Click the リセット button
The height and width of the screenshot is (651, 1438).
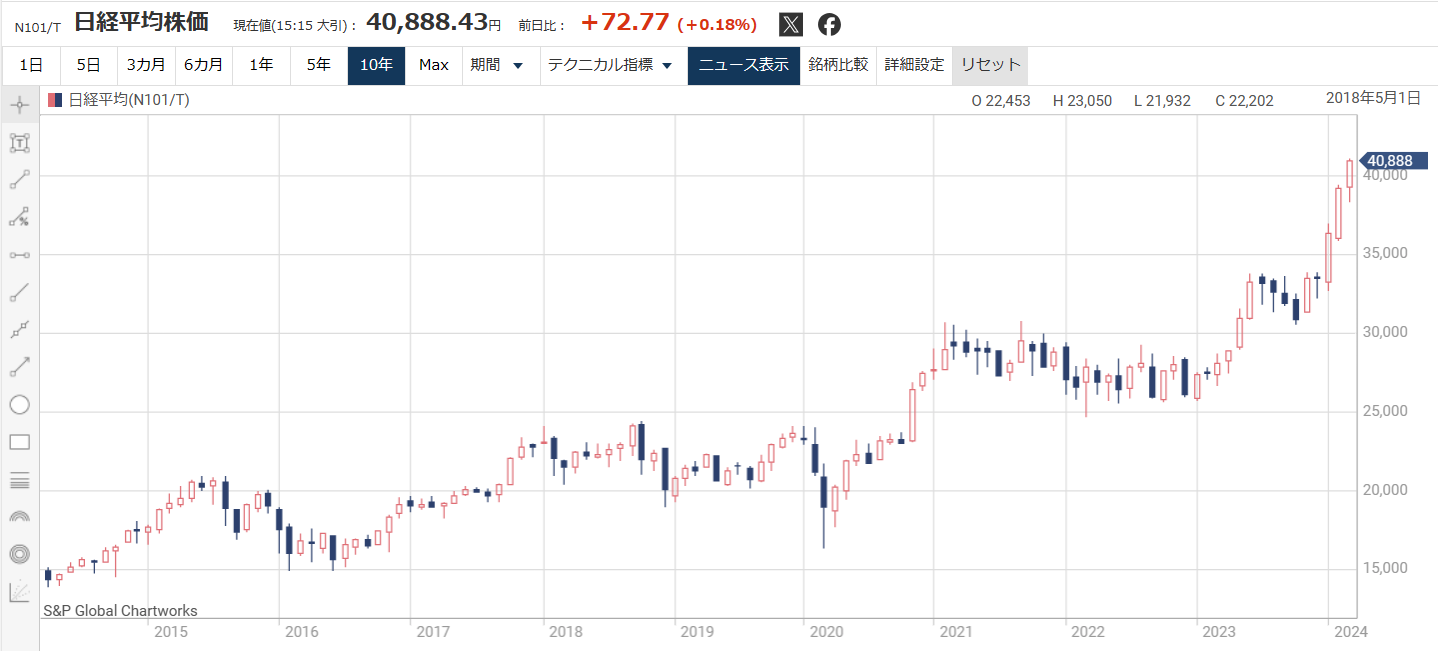pos(990,65)
